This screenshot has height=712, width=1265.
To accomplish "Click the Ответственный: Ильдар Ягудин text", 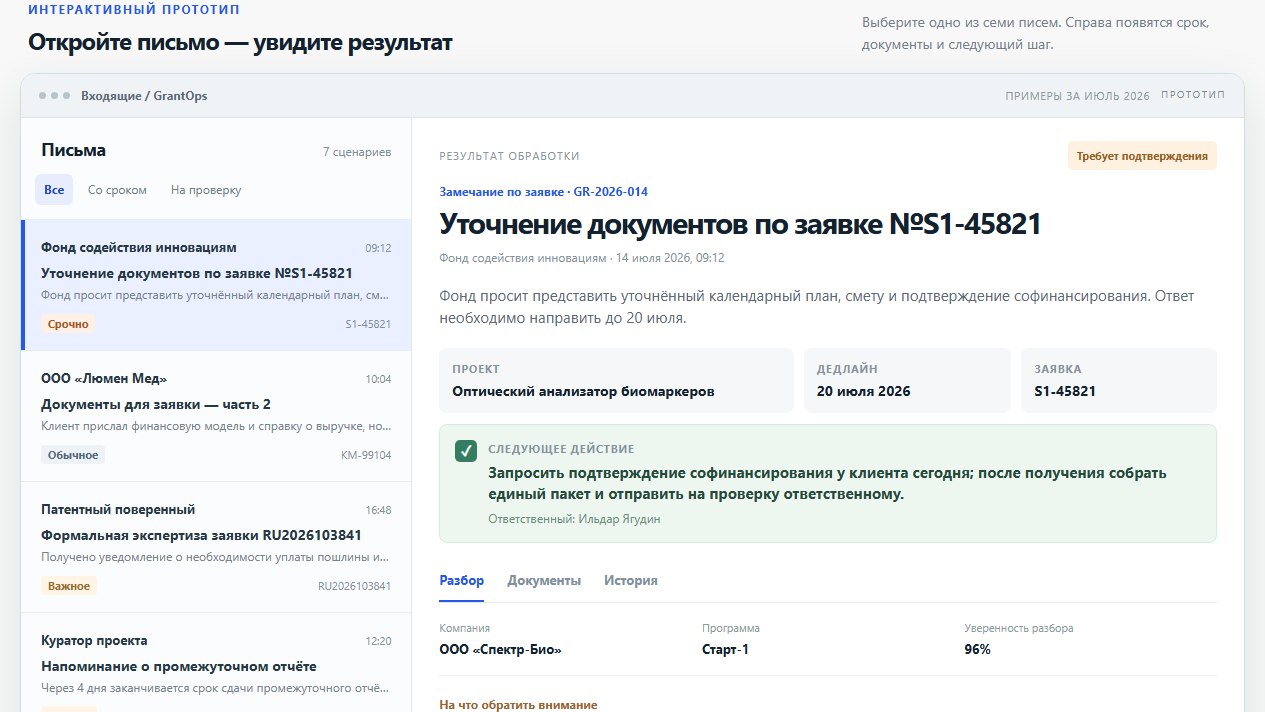I will pyautogui.click(x=574, y=520).
